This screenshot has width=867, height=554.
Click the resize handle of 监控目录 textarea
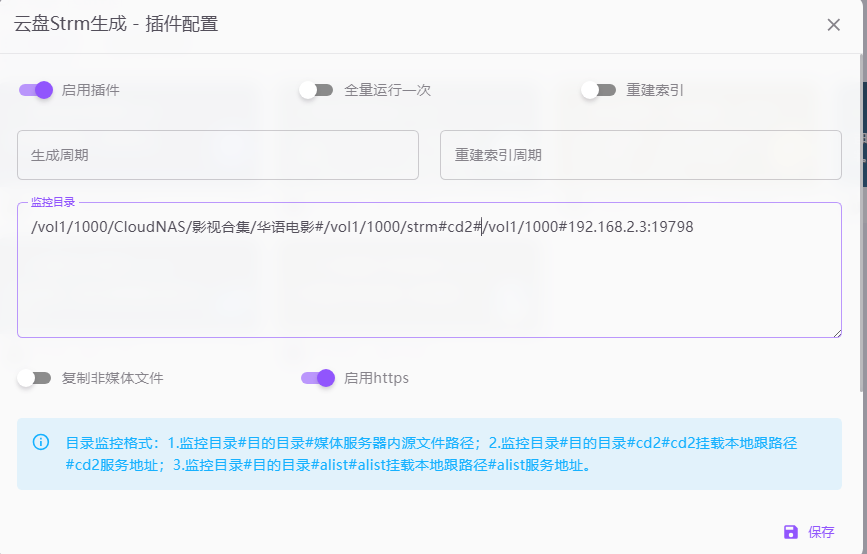pyautogui.click(x=837, y=333)
